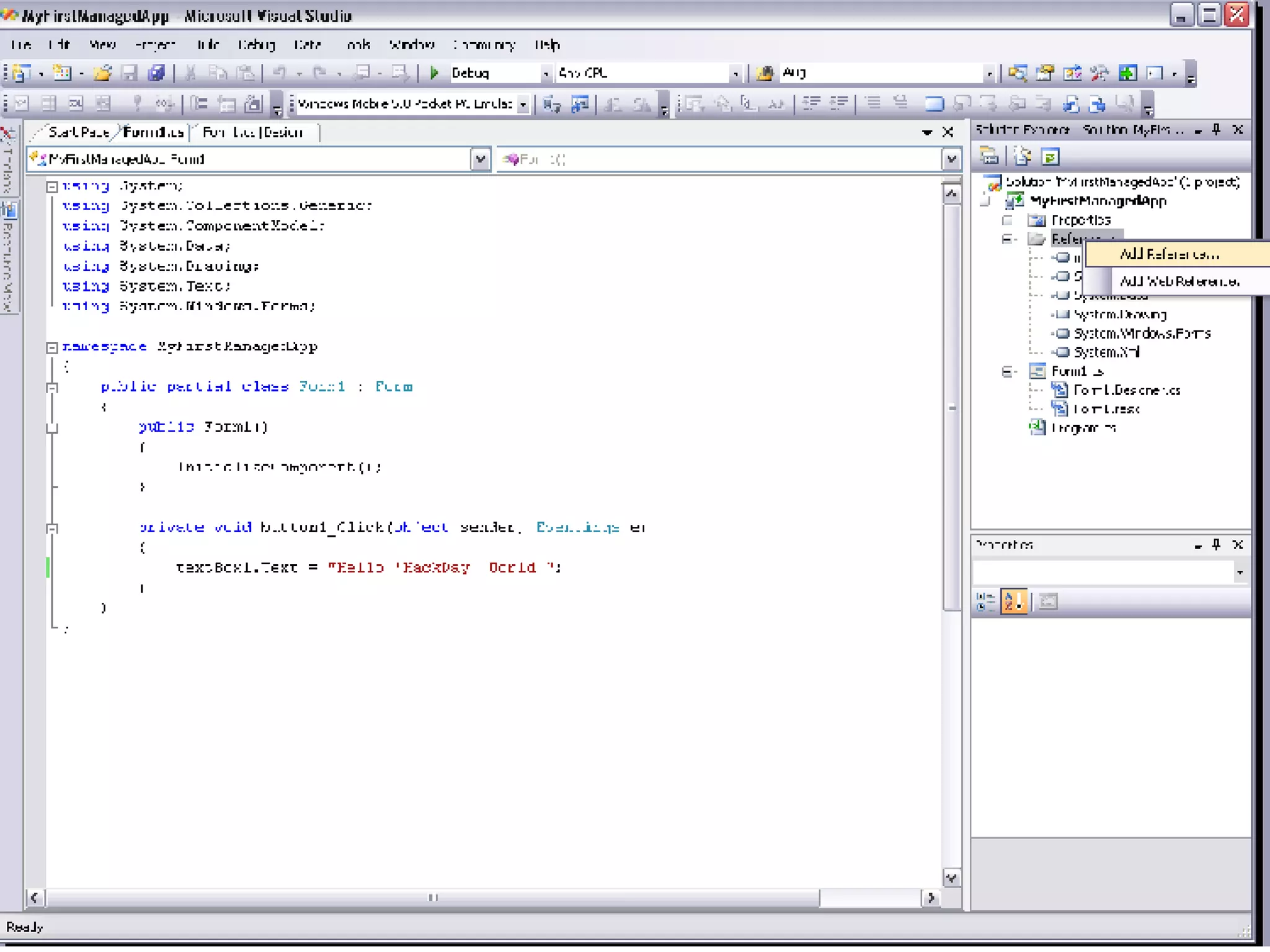Open the Debug configuration dropdown
The image size is (1270, 952).
pos(546,74)
